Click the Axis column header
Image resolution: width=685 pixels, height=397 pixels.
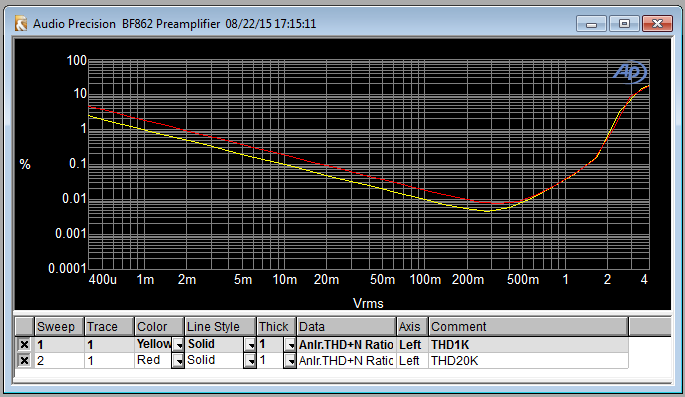click(412, 327)
